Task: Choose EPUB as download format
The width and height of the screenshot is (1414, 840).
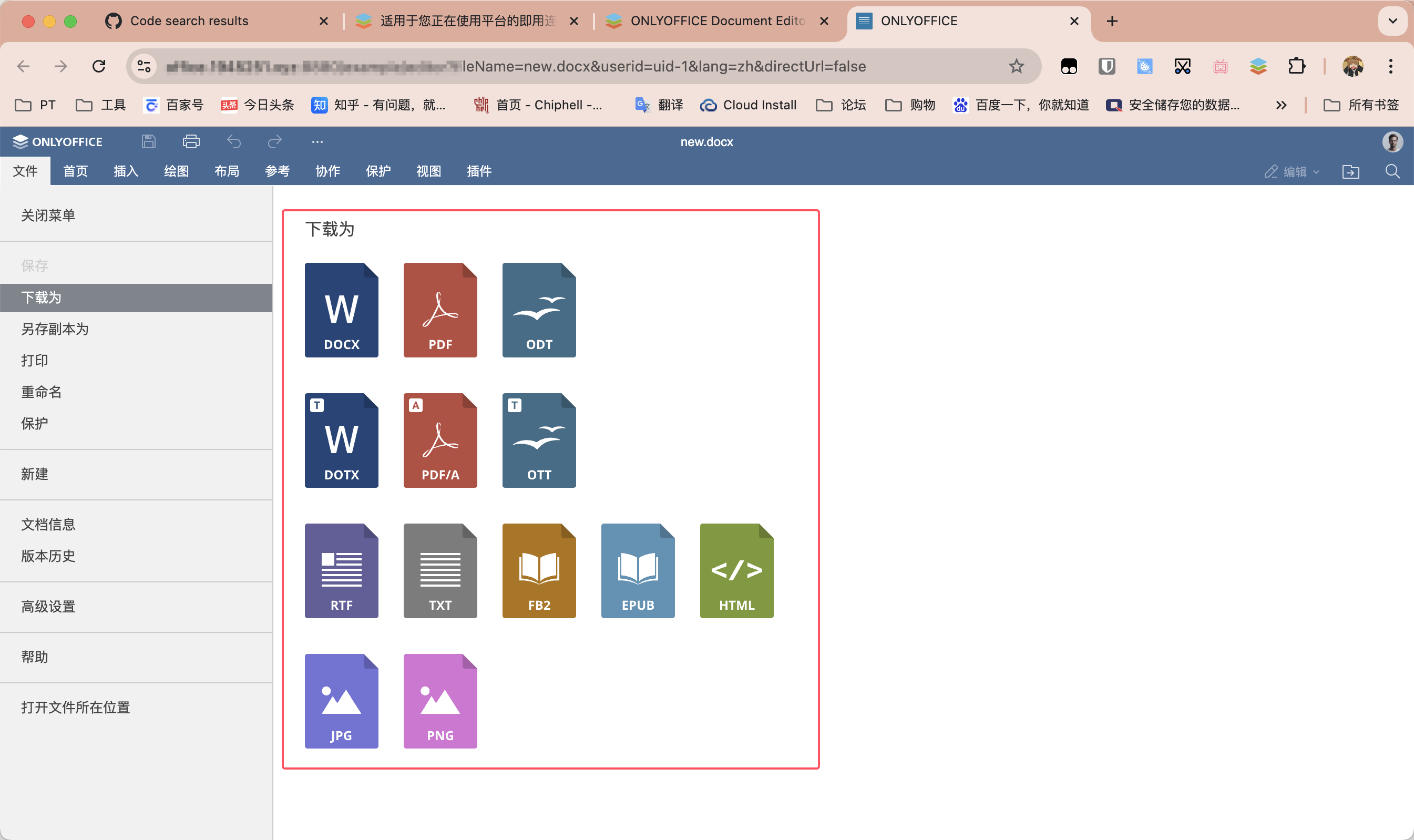Action: click(638, 570)
